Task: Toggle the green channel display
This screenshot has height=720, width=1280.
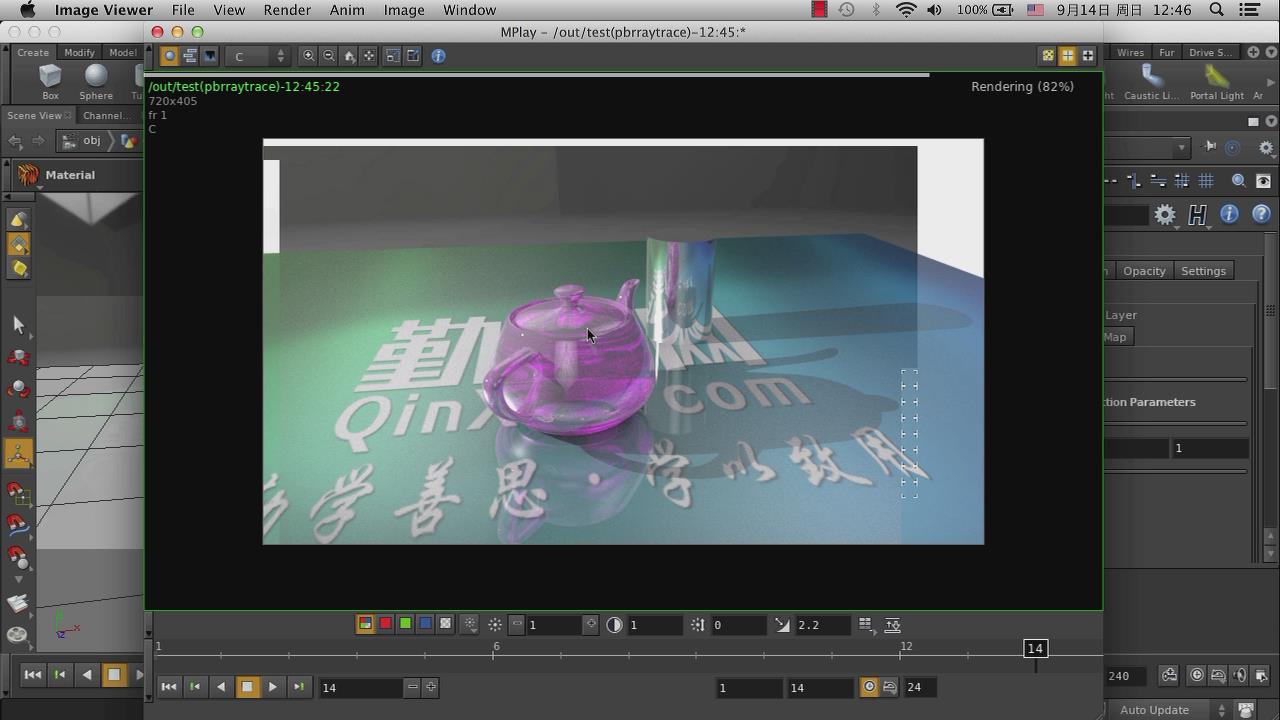Action: point(405,624)
